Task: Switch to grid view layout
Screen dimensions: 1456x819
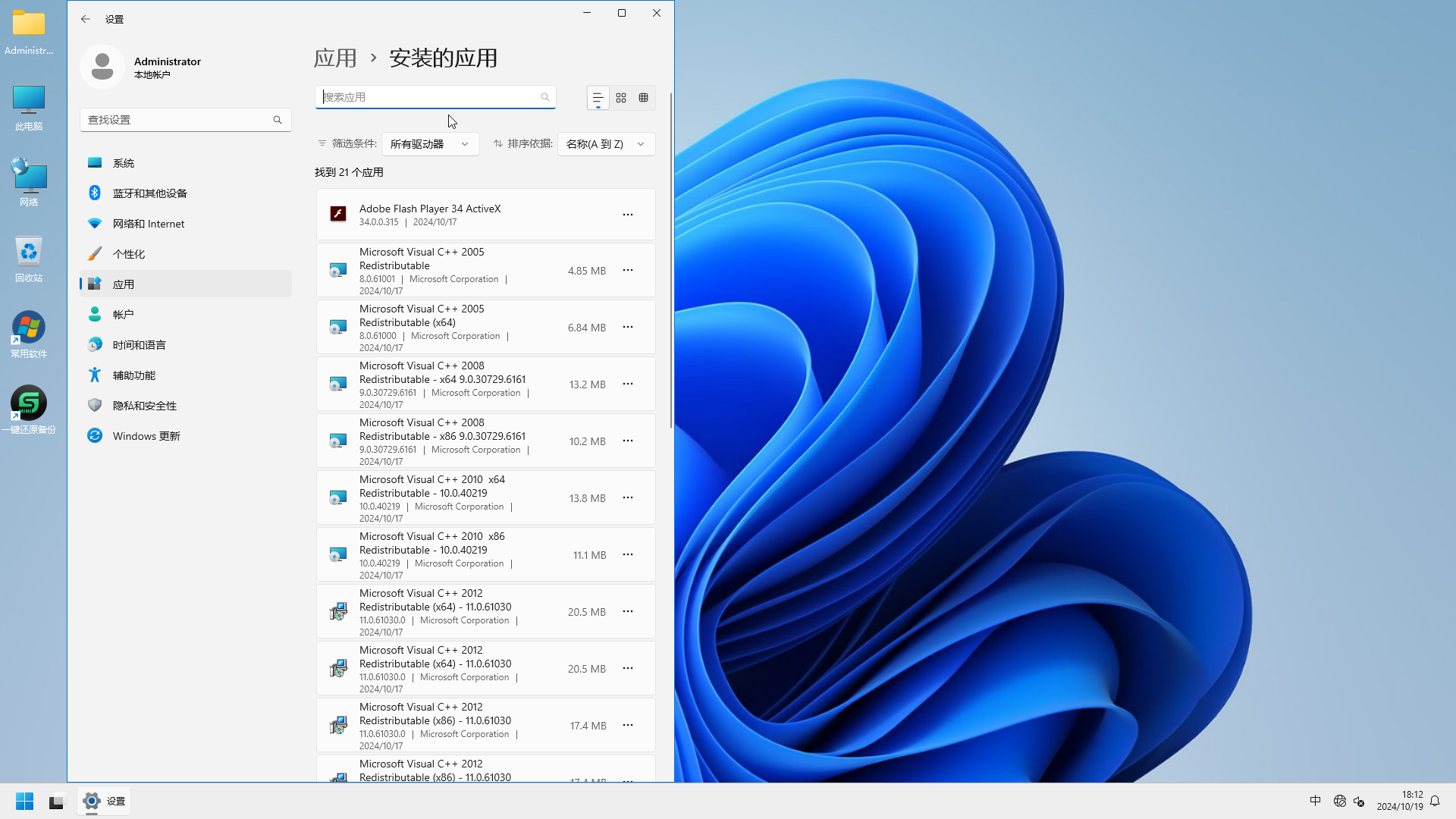Action: pos(621,98)
